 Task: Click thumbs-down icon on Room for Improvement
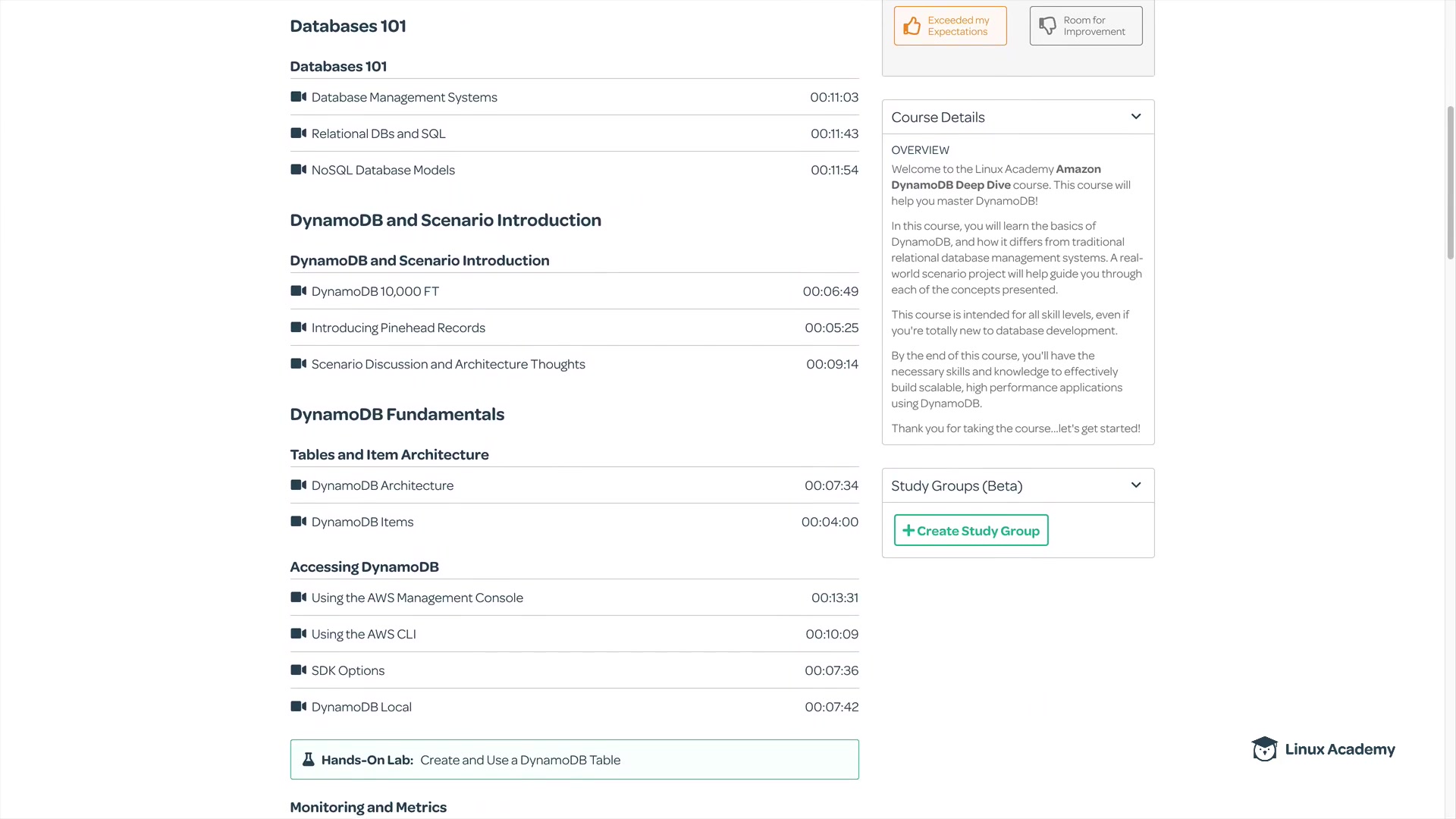click(1047, 26)
